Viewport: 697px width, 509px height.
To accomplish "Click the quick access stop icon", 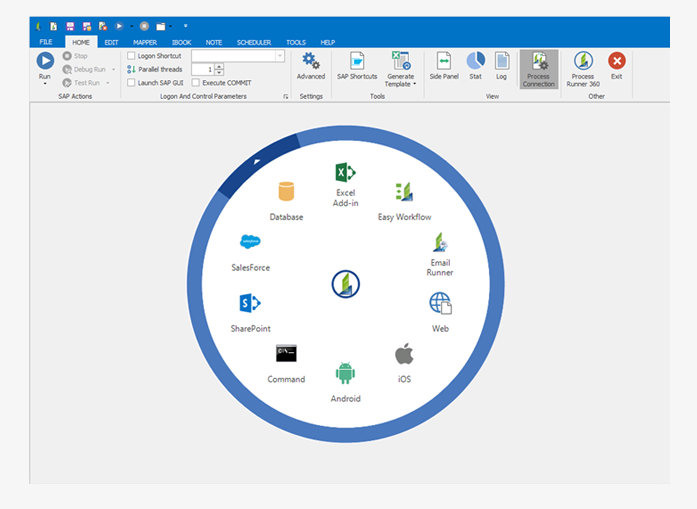I will click(x=144, y=26).
